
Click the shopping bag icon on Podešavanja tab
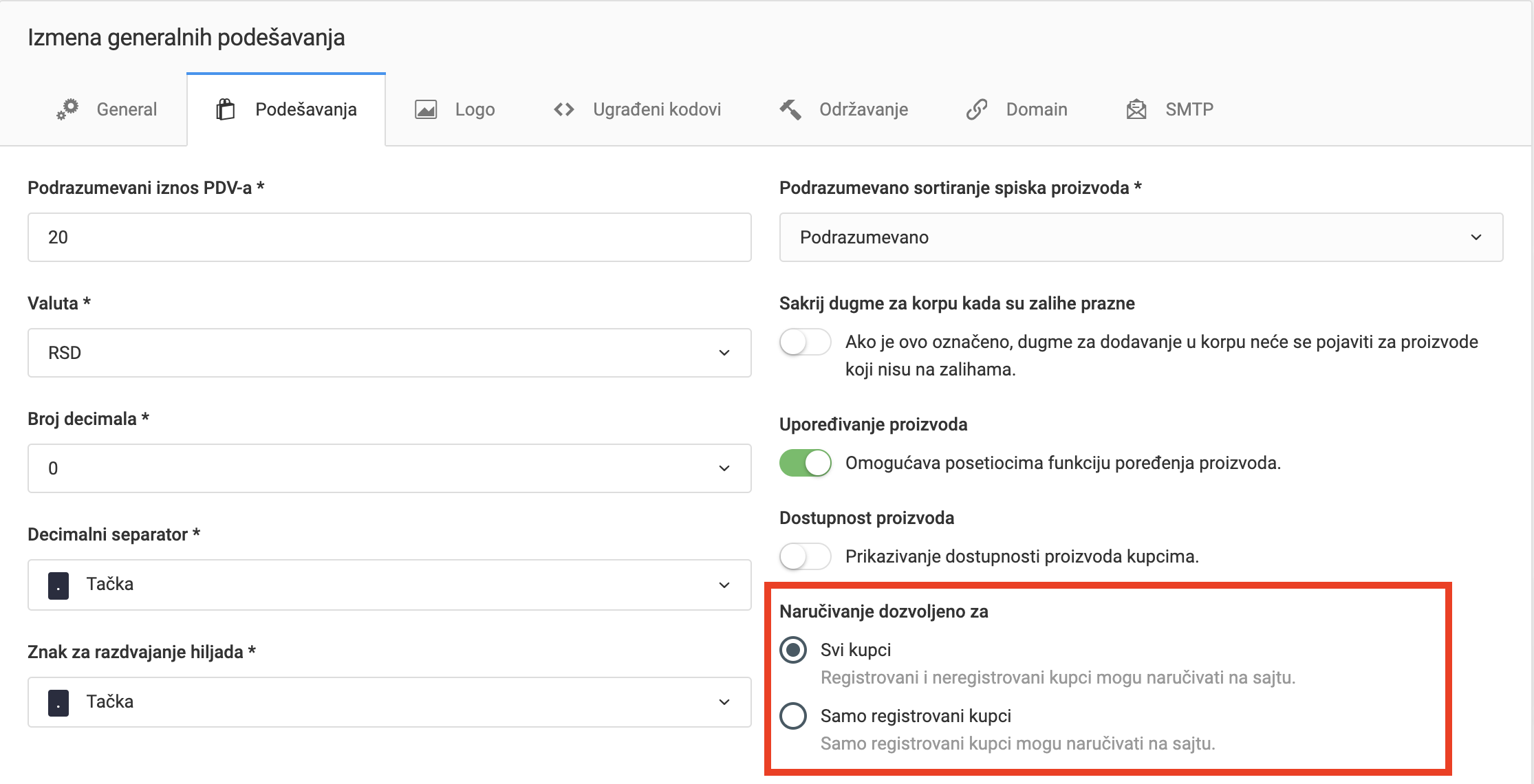tap(227, 108)
